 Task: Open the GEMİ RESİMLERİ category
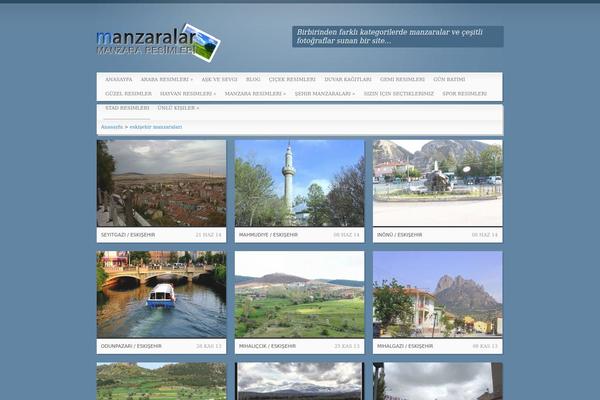[x=402, y=79]
